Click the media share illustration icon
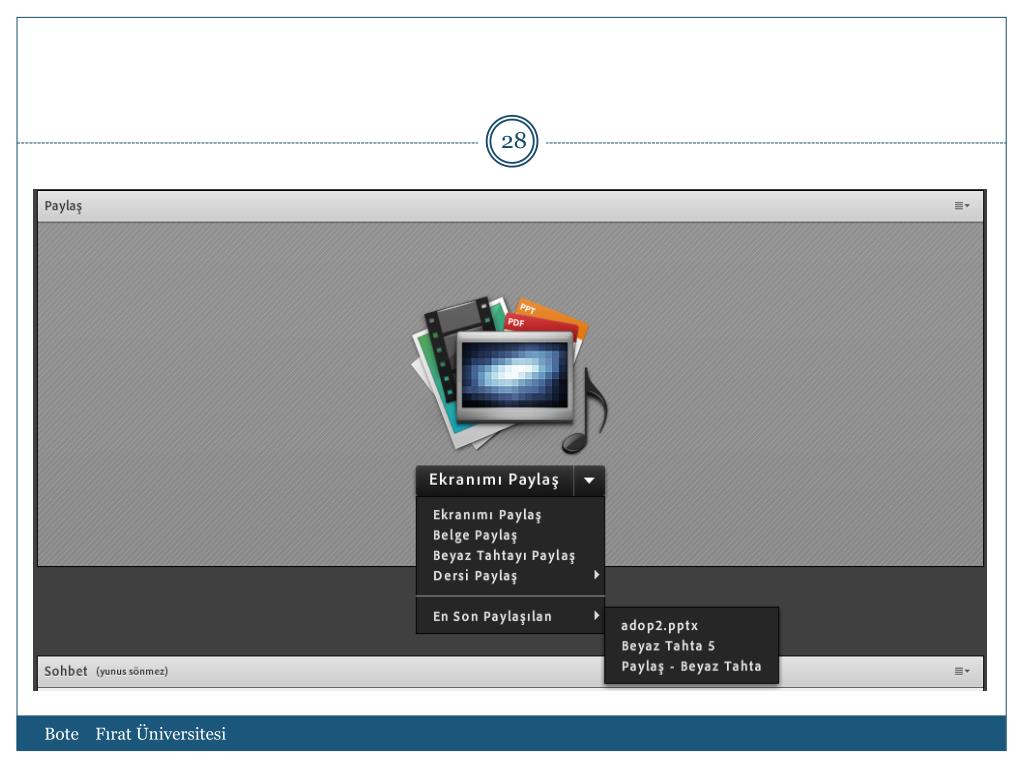Image resolution: width=1024 pixels, height=768 pixels. [510, 376]
